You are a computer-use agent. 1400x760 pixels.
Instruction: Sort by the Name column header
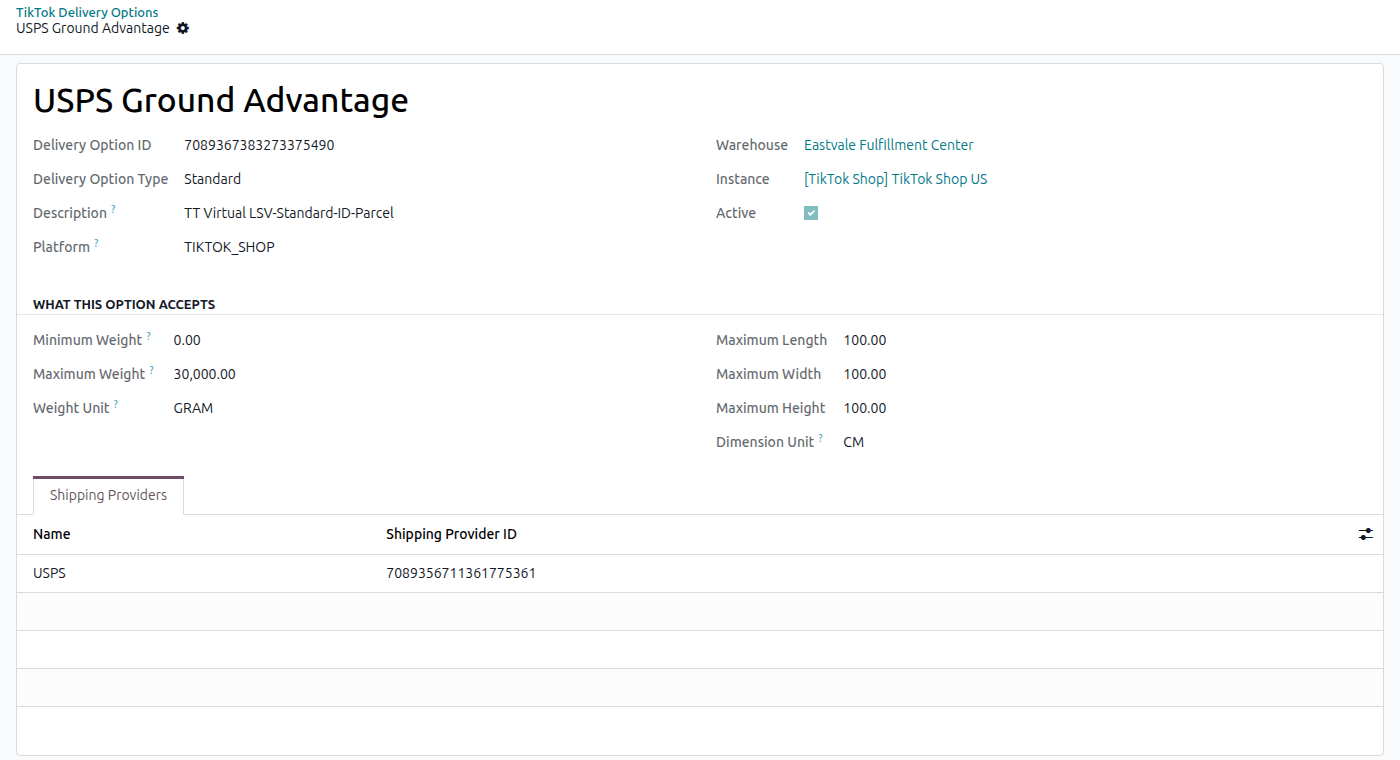(x=52, y=534)
